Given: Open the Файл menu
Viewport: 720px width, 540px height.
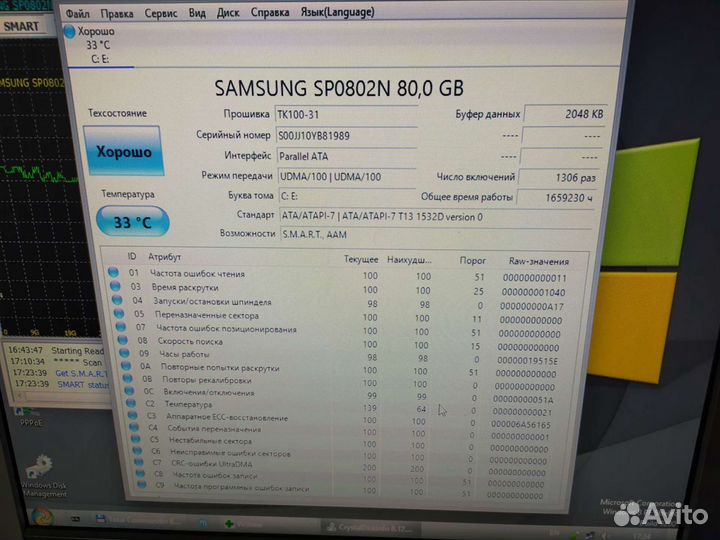Looking at the screenshot, I should point(78,13).
